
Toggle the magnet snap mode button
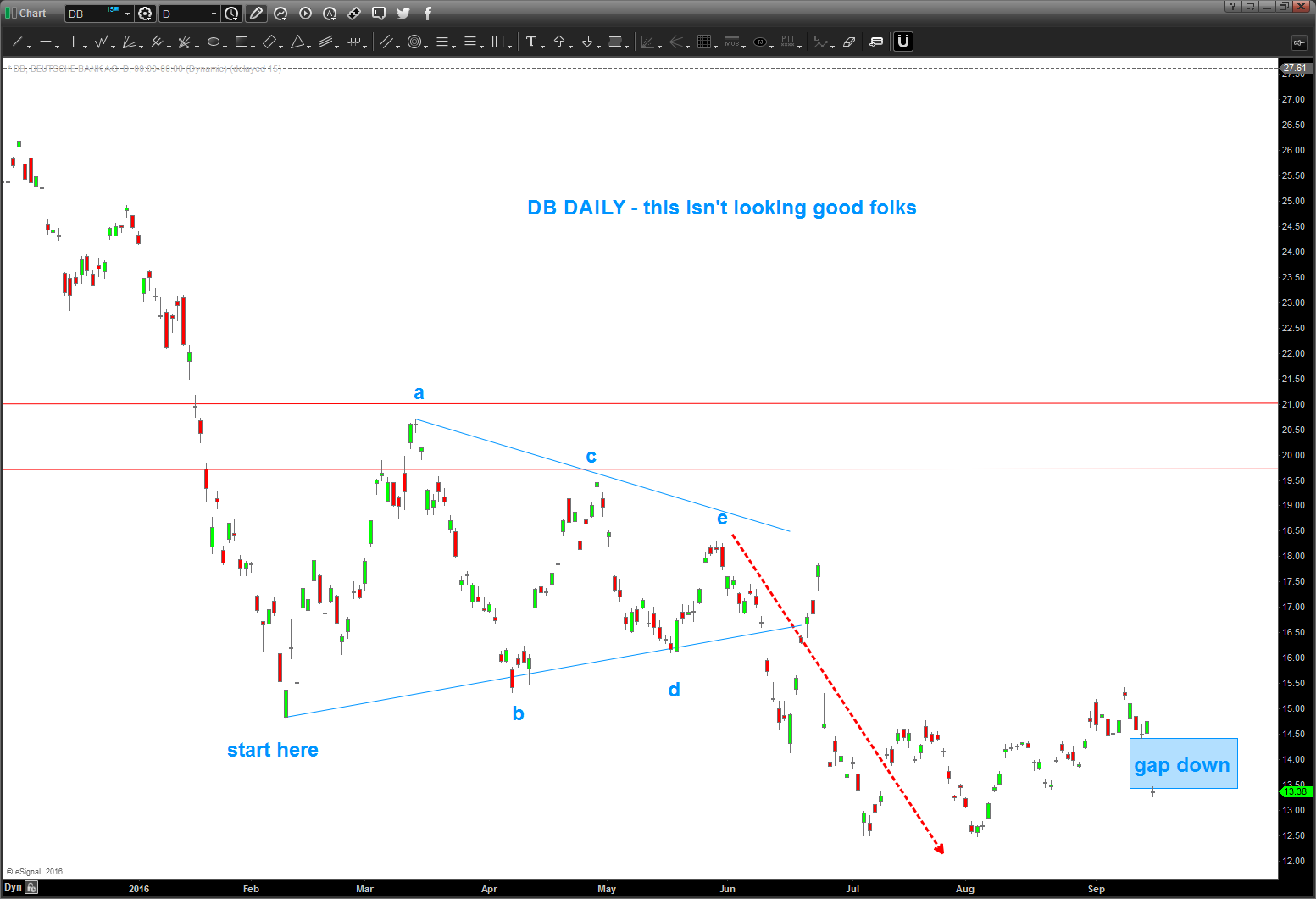[x=903, y=42]
